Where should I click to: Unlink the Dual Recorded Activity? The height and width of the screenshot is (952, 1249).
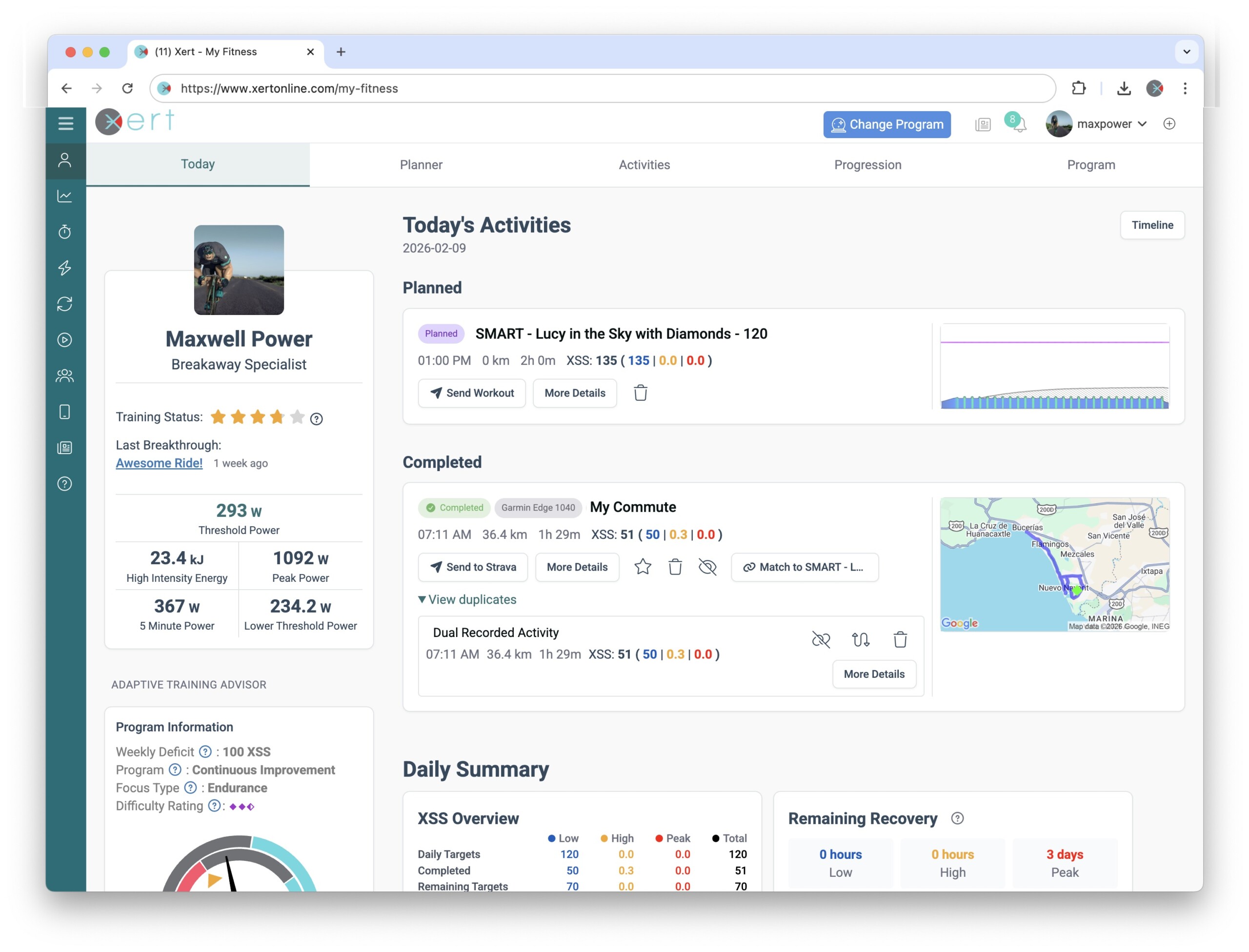point(820,640)
